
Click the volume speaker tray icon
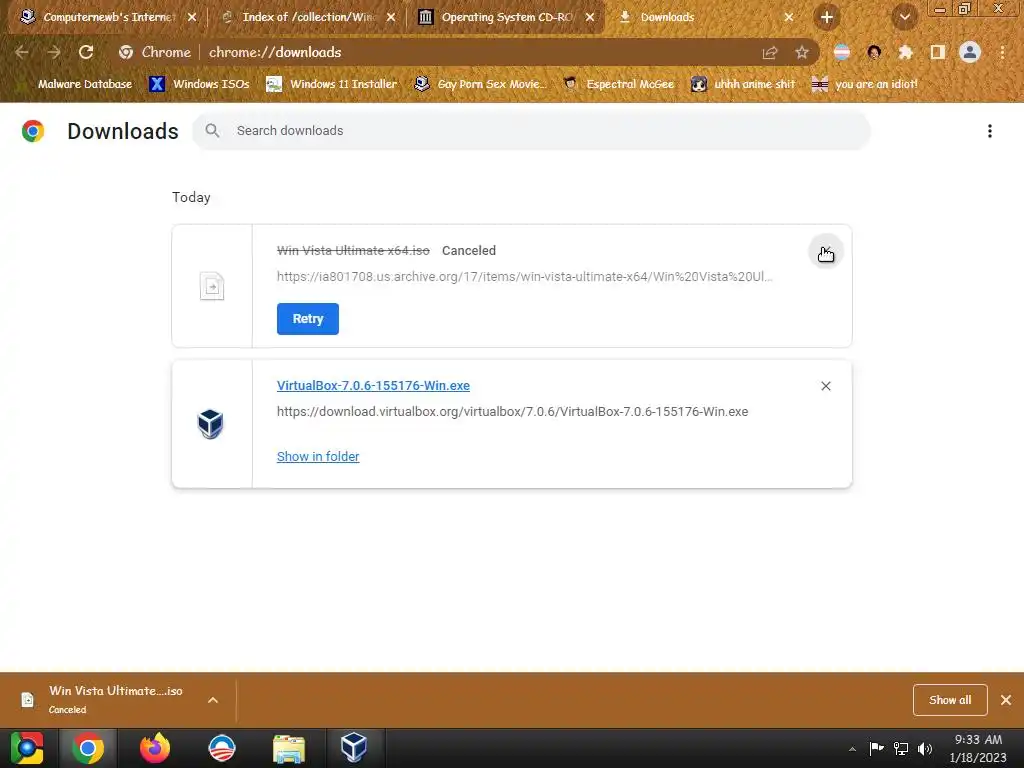tap(925, 748)
